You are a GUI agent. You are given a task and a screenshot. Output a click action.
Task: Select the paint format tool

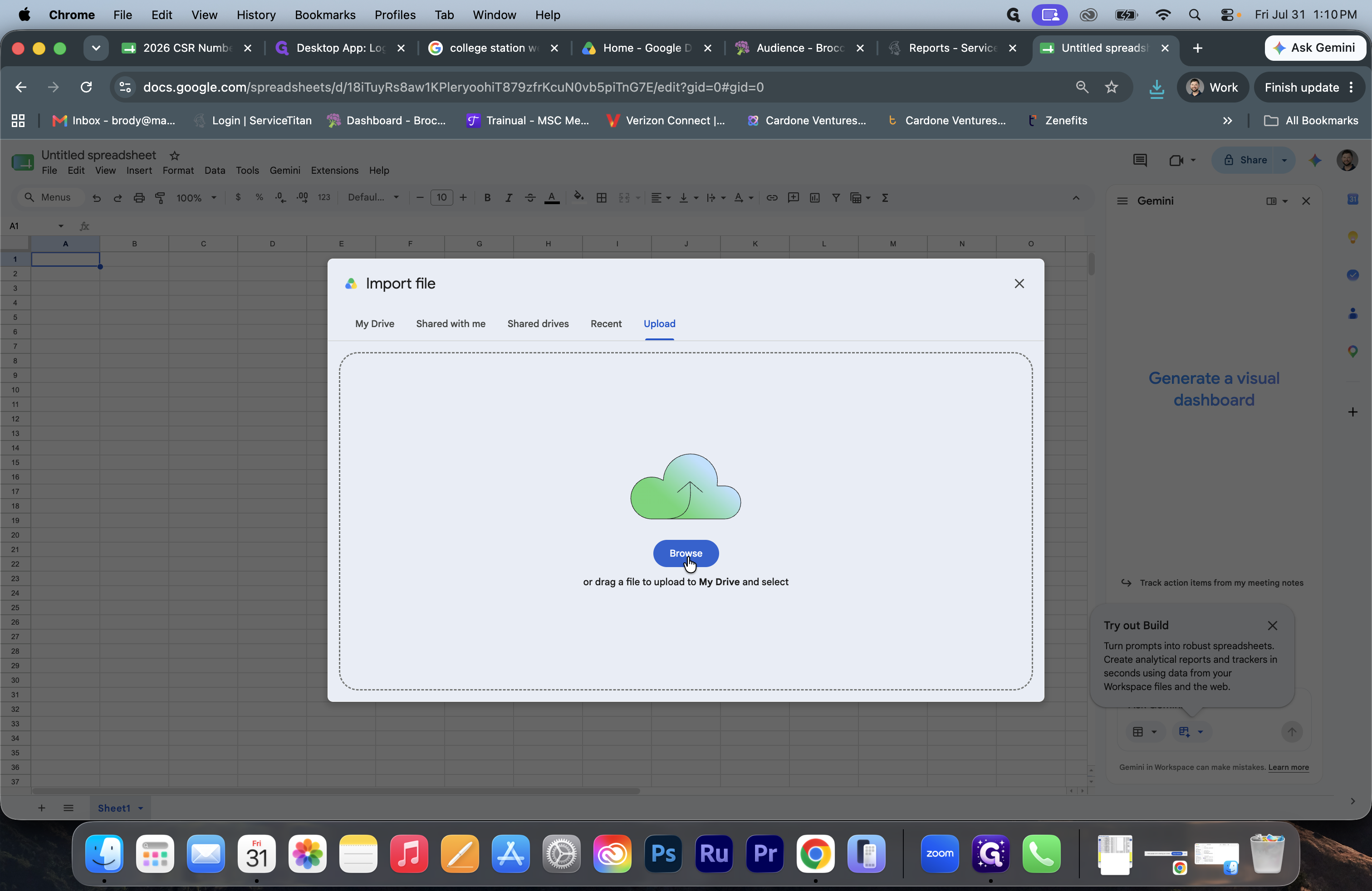[160, 198]
